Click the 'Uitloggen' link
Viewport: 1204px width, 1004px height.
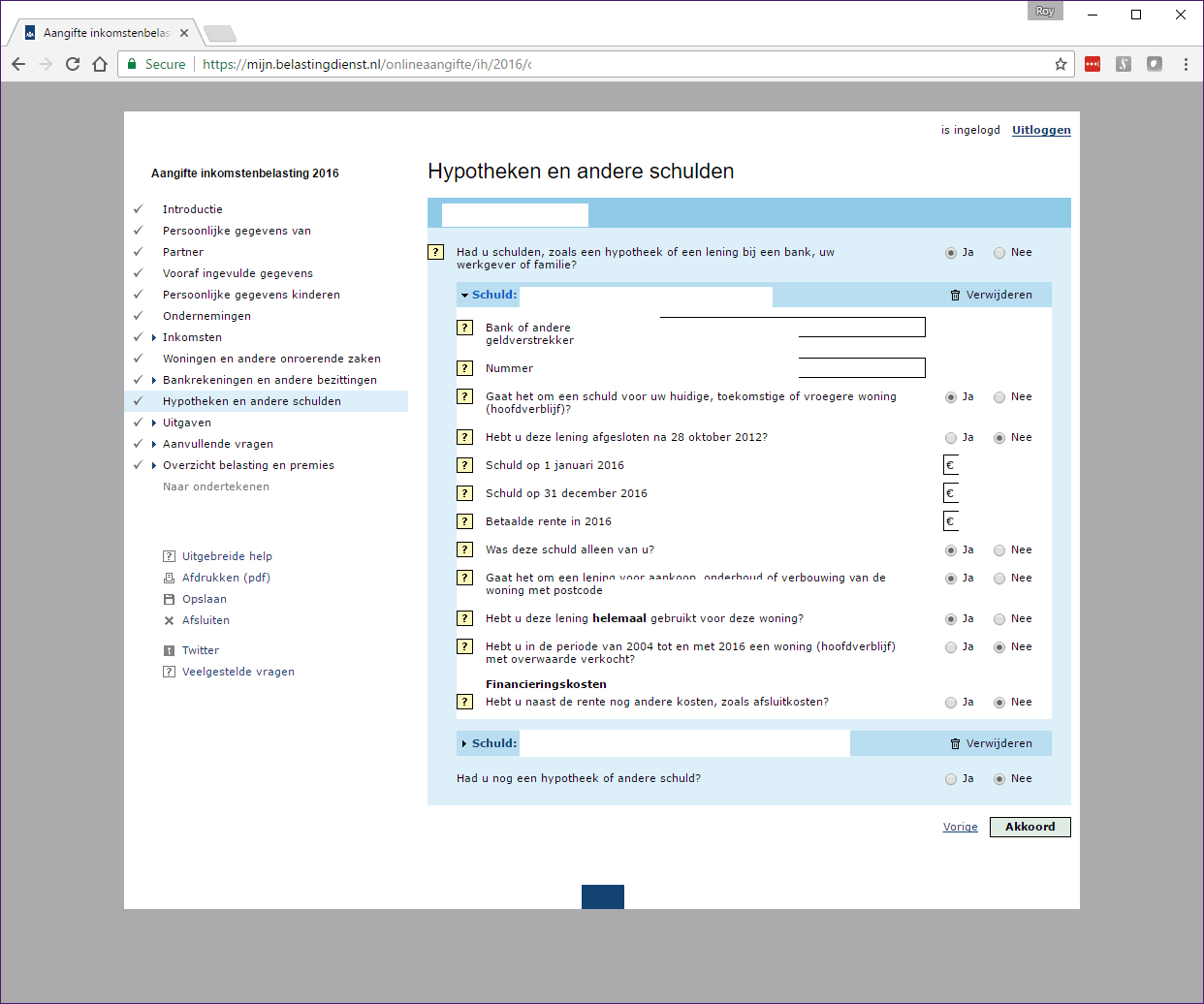[x=1041, y=130]
